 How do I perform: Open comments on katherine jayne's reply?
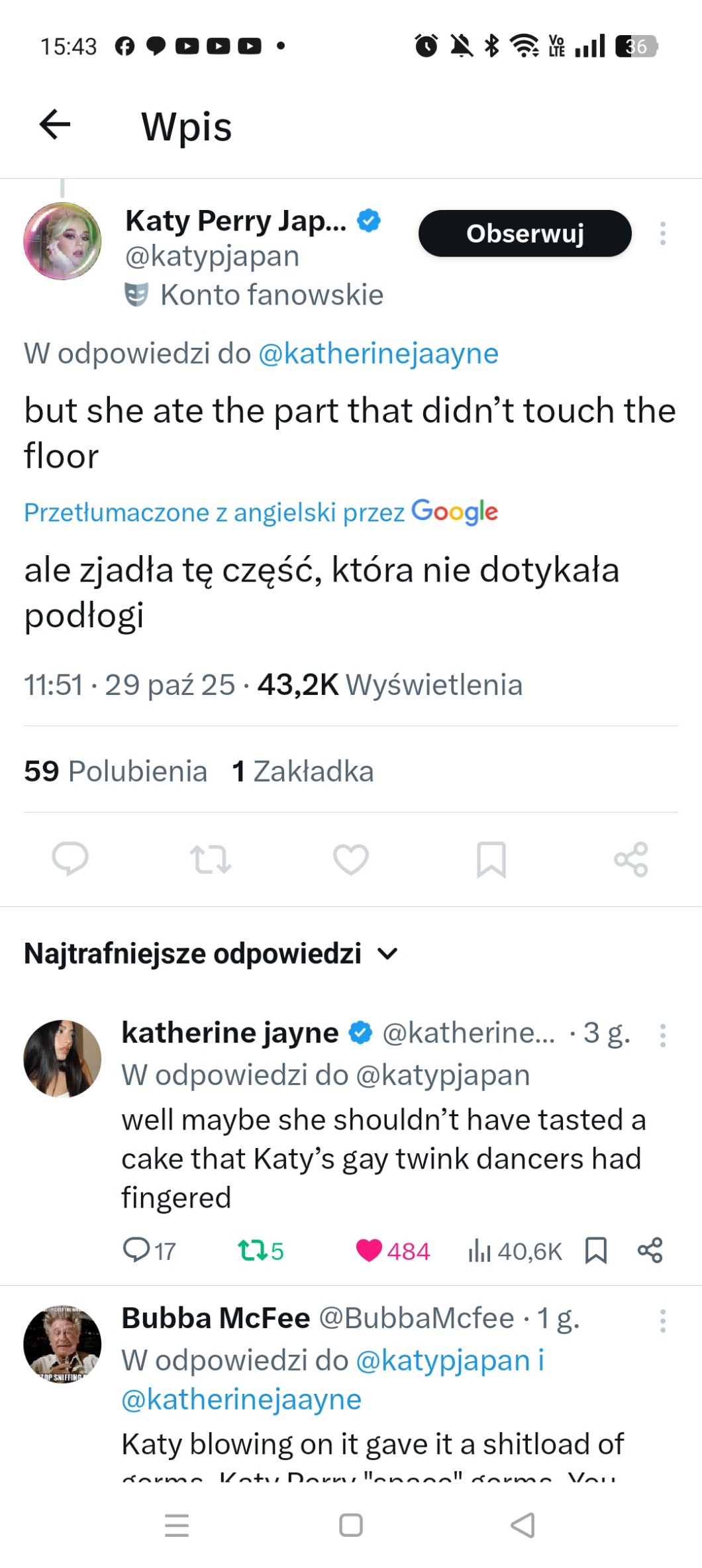(x=137, y=1250)
